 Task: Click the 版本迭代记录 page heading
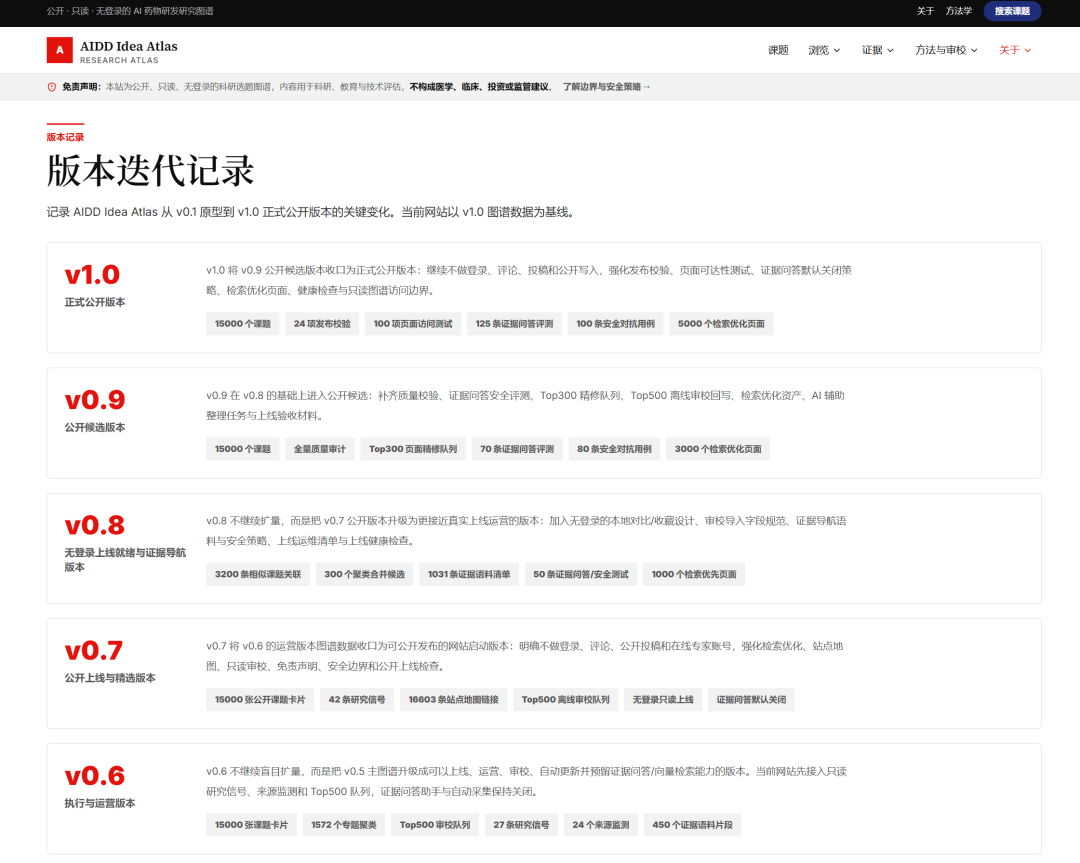click(x=151, y=171)
